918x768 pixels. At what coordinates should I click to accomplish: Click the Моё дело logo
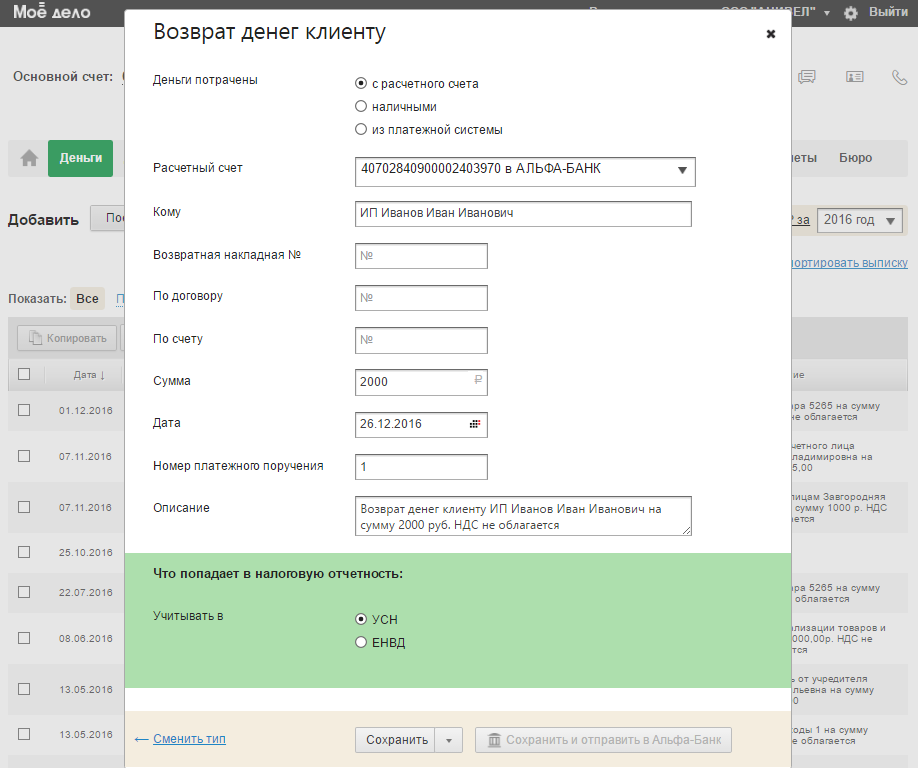tap(52, 13)
